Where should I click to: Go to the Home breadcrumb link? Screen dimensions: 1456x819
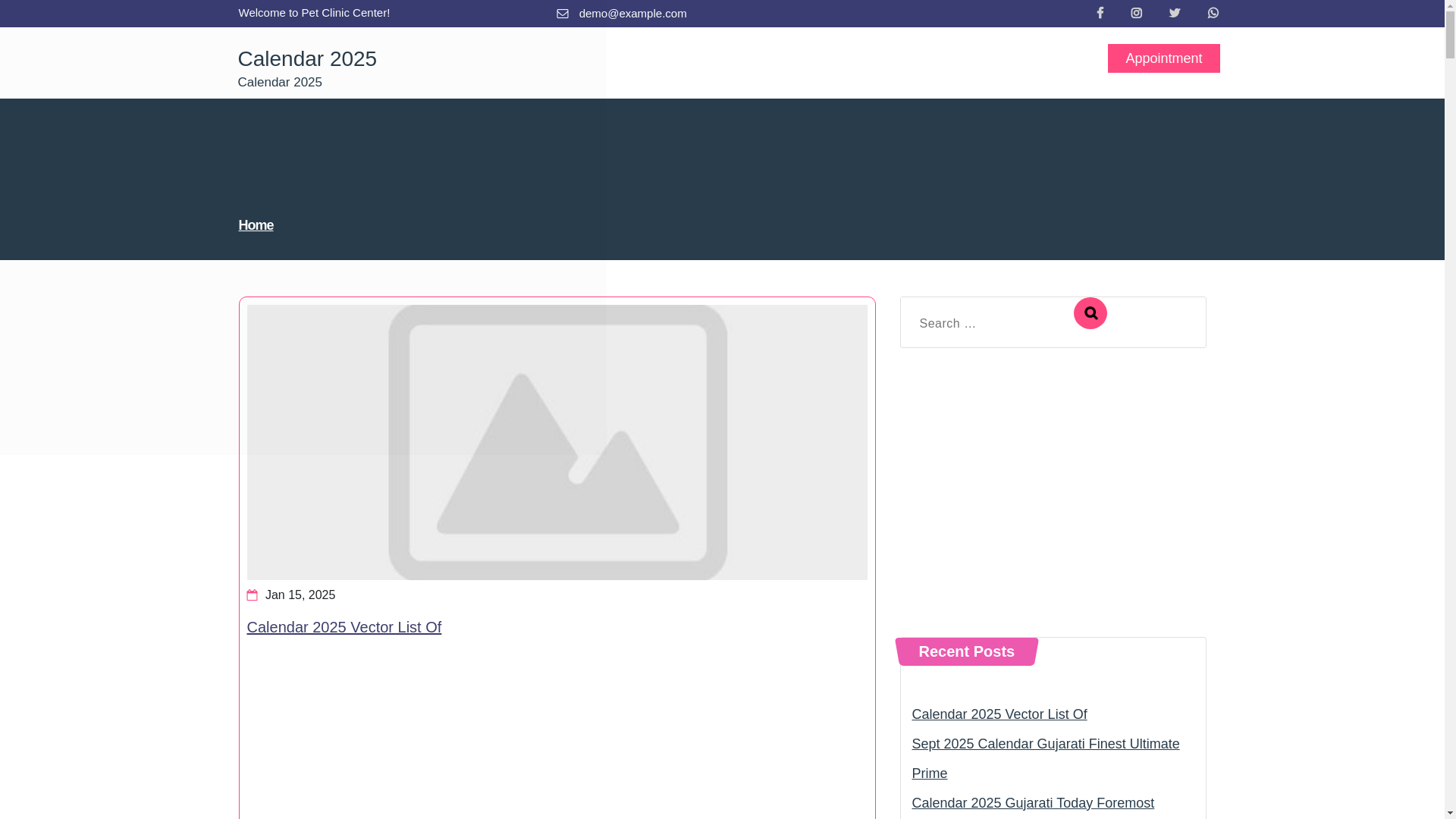point(256,225)
